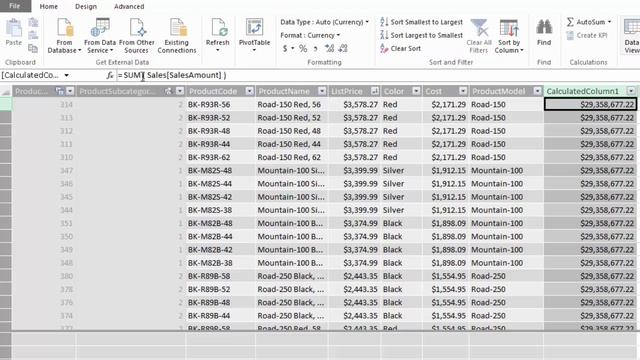The image size is (640, 360).
Task: Open Sort by Column tool
Action: tap(509, 36)
